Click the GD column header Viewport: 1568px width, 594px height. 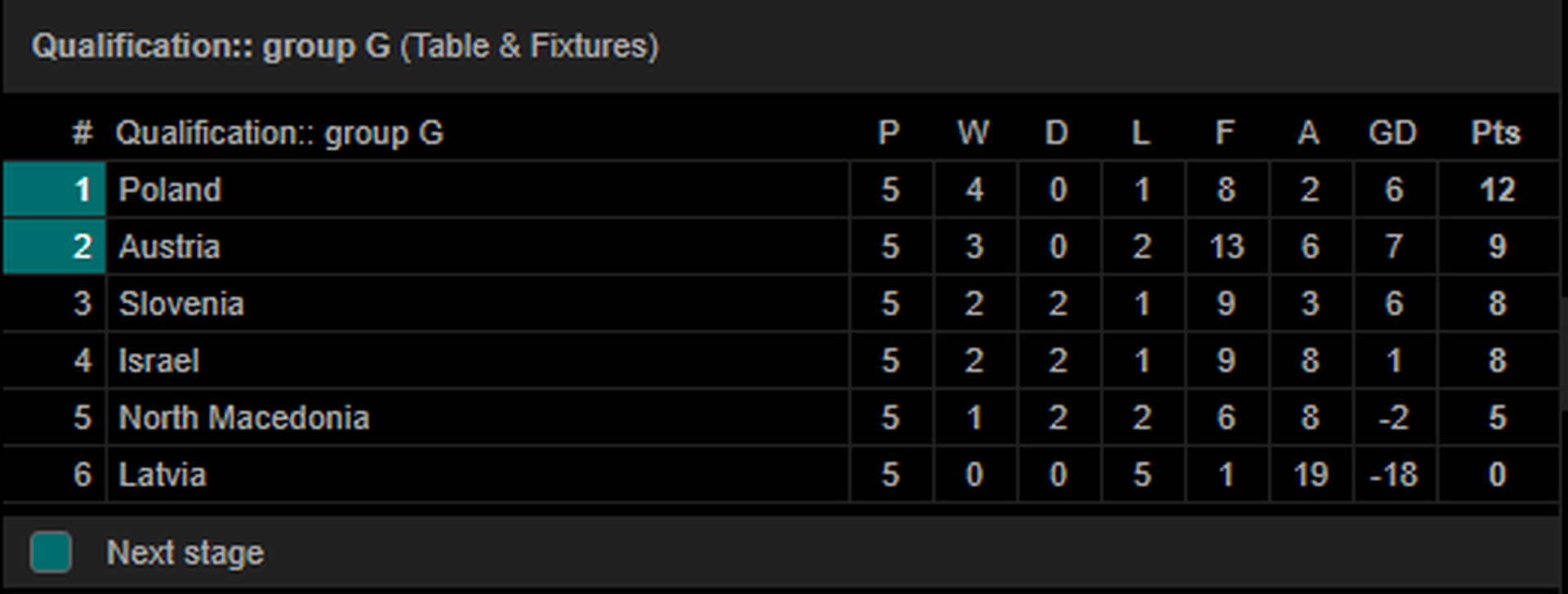coord(1392,132)
